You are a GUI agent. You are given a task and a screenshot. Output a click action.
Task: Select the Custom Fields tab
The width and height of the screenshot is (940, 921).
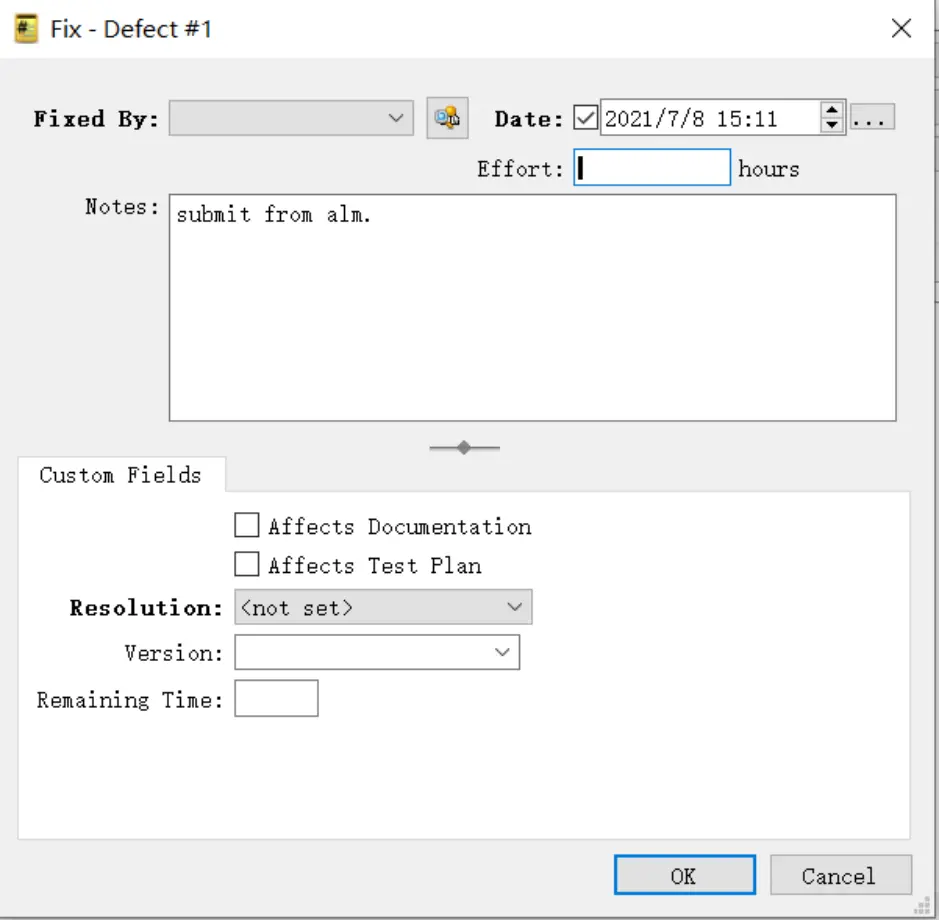(121, 475)
